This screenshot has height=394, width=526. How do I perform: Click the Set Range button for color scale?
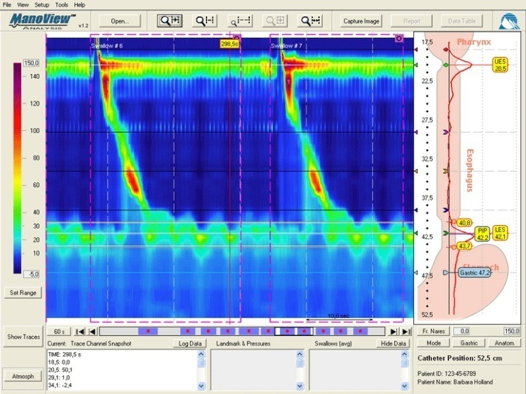pyautogui.click(x=23, y=293)
